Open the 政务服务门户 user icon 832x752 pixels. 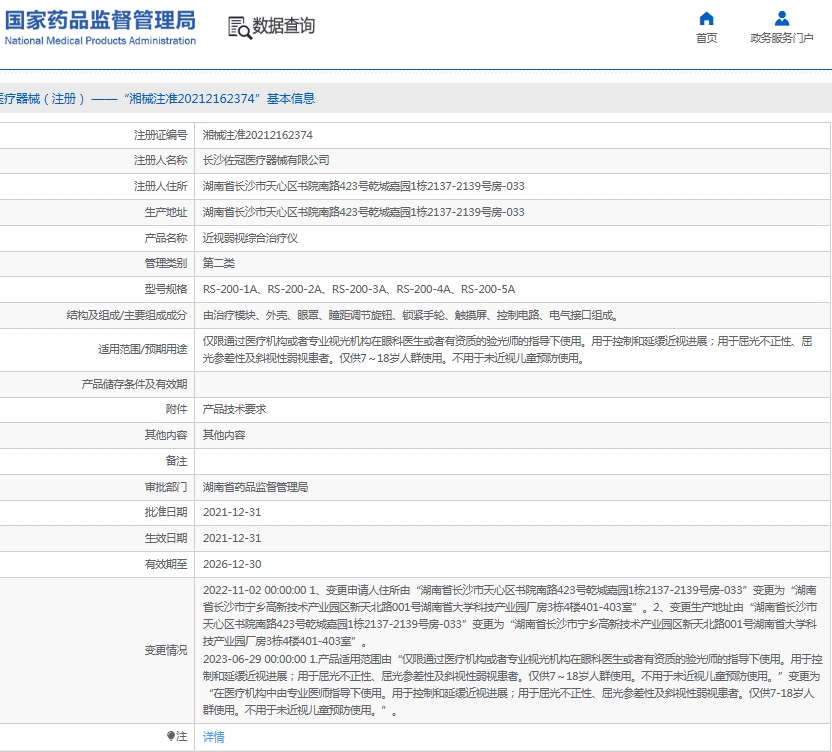pyautogui.click(x=782, y=19)
